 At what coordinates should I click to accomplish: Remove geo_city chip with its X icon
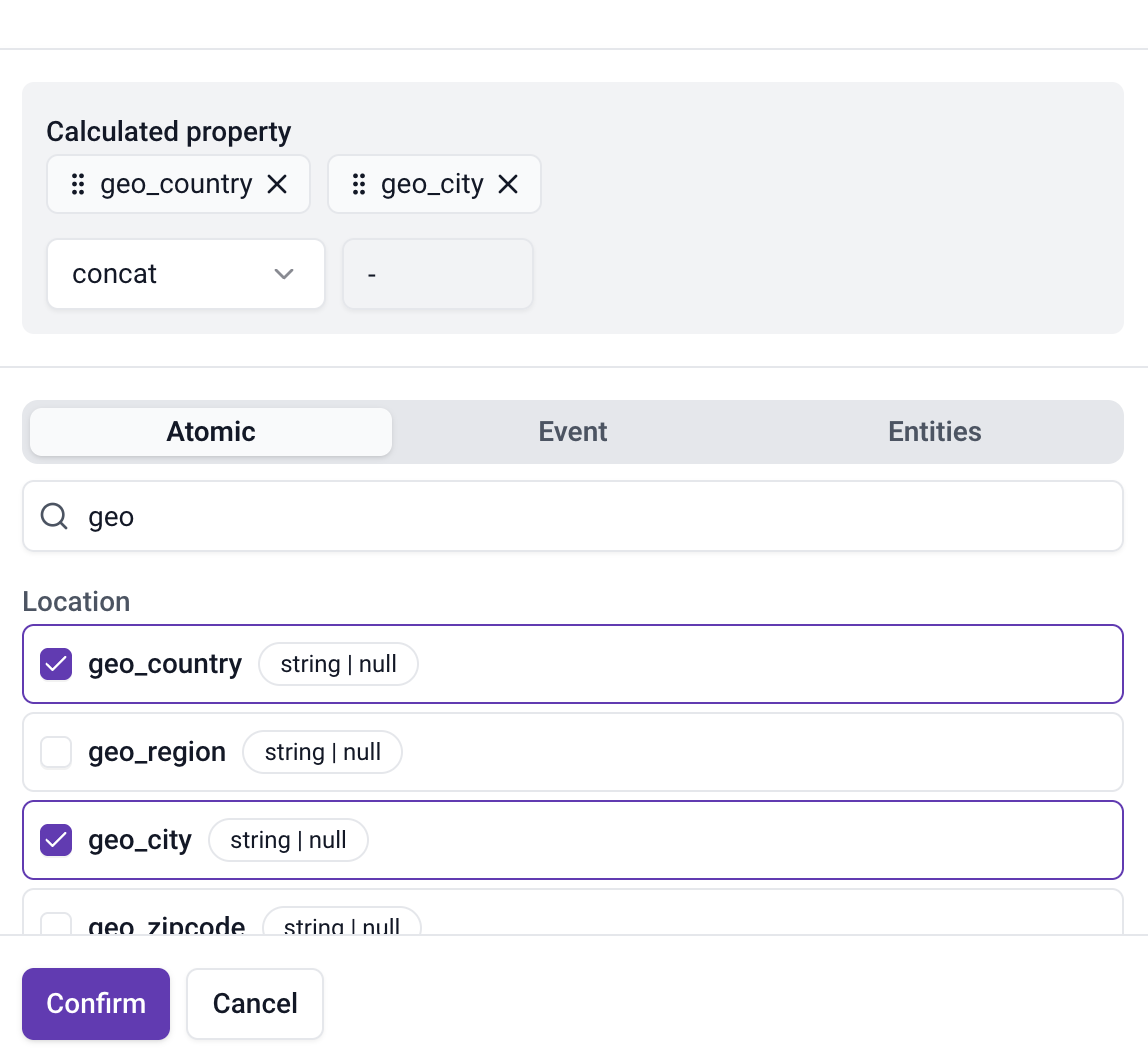(x=508, y=184)
